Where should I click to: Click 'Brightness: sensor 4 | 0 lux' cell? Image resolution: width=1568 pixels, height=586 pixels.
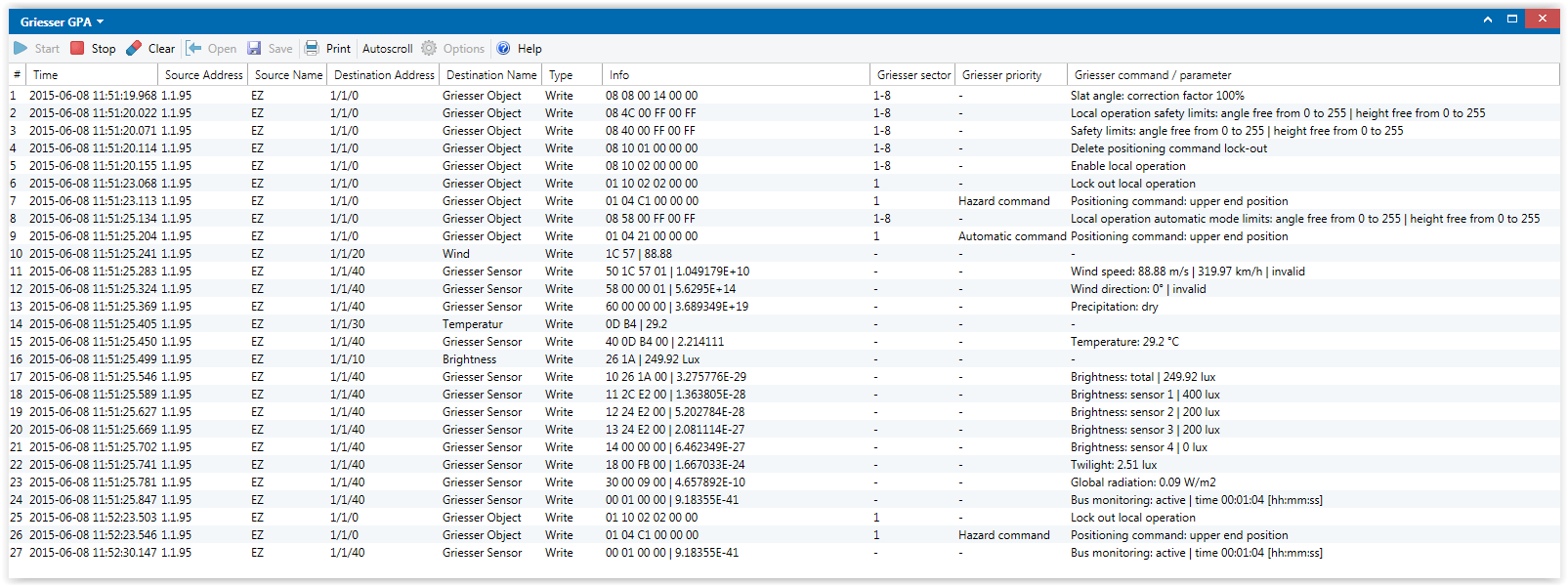[x=1139, y=447]
